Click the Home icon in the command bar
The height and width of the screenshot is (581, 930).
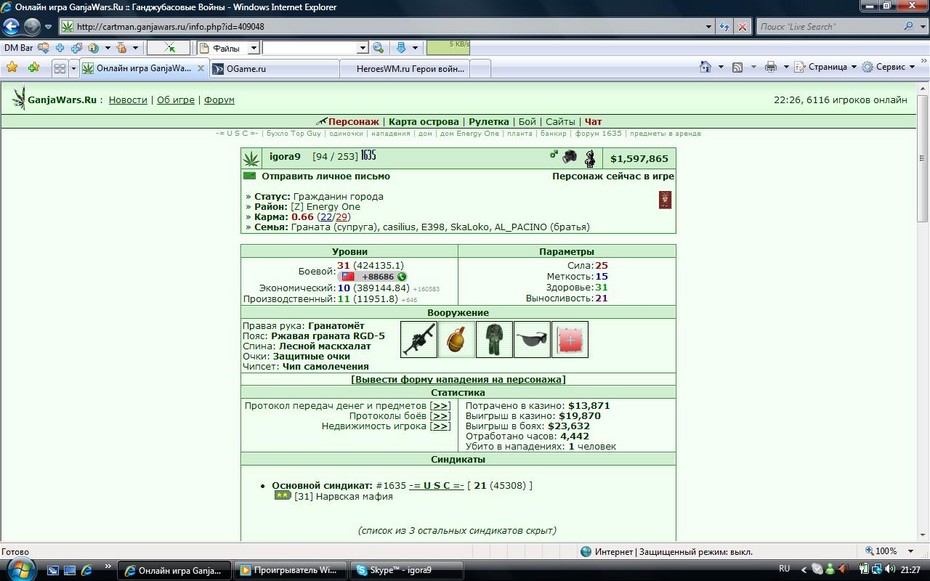pos(705,67)
